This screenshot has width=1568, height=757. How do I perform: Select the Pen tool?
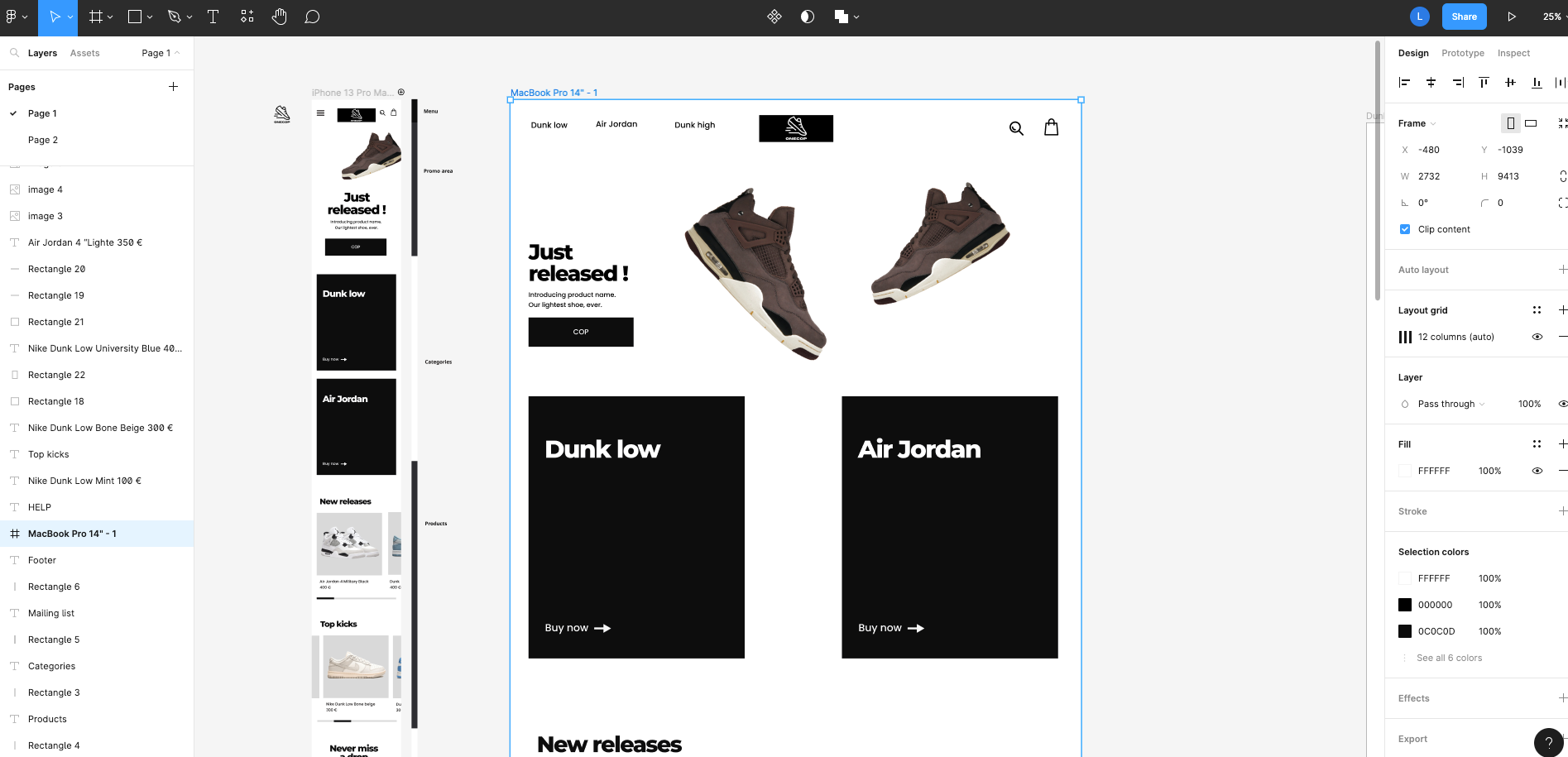coord(174,17)
